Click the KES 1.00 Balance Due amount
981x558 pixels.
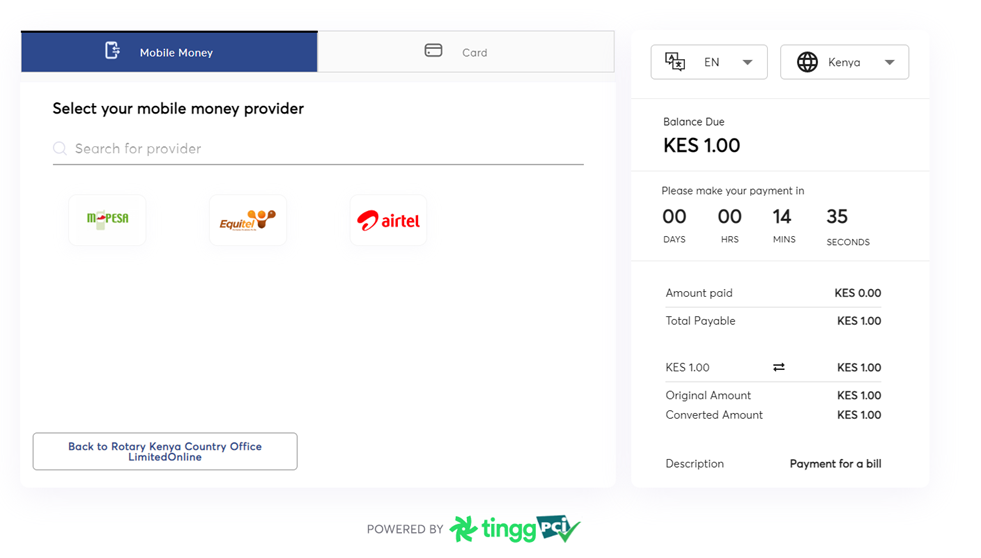[x=702, y=146]
